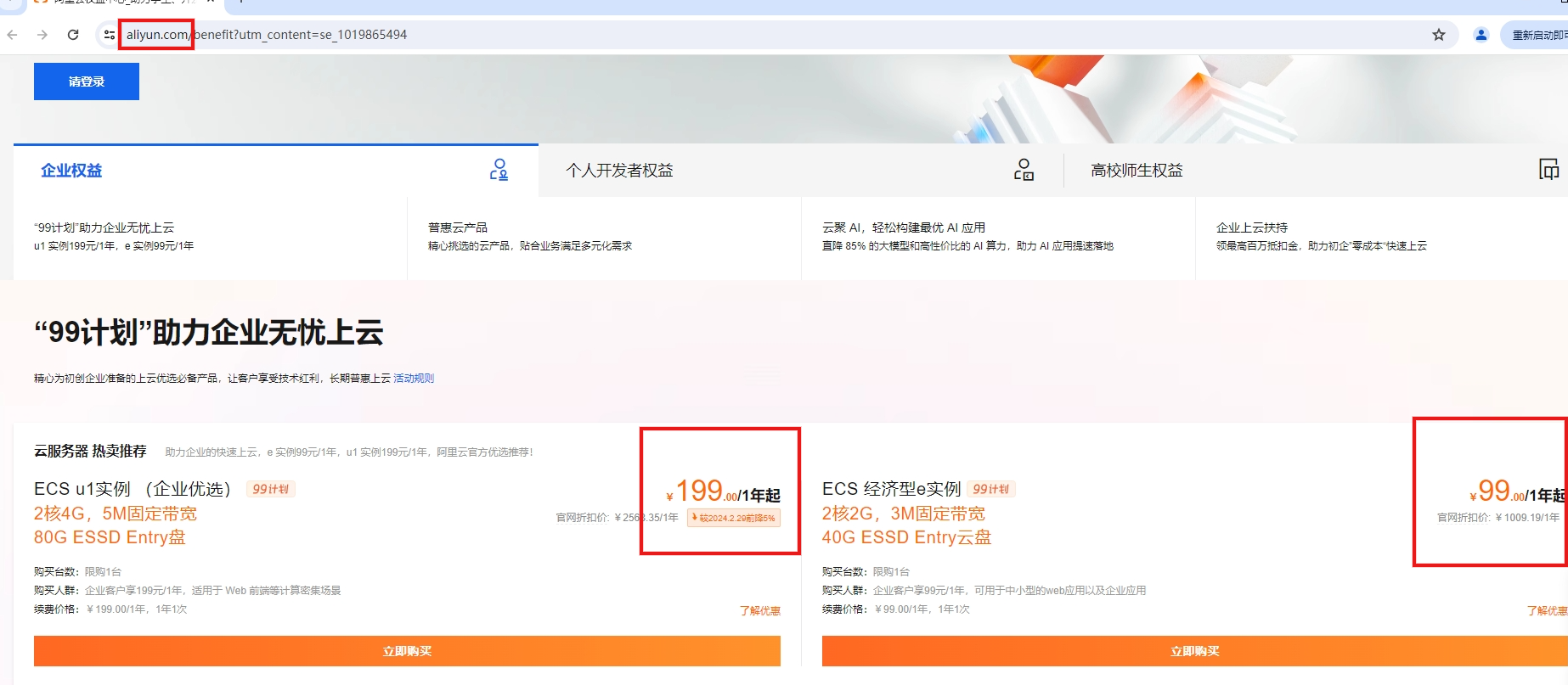1568x685 pixels.
Task: Open the 企业上云扶持 sub-section
Action: [x=1382, y=237]
